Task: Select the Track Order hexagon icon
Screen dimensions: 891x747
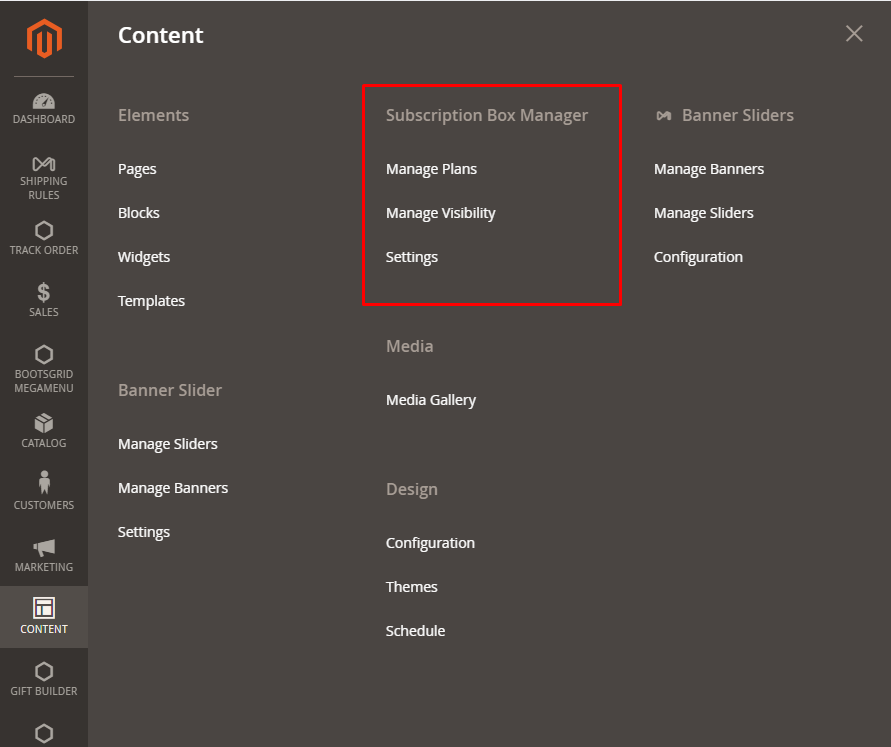Action: (x=44, y=231)
